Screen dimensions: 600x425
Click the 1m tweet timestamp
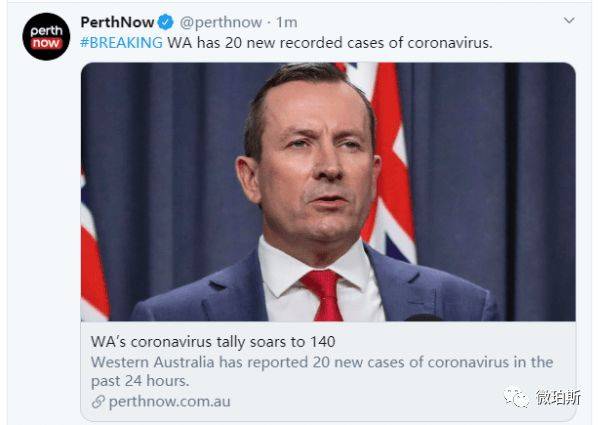coord(287,22)
